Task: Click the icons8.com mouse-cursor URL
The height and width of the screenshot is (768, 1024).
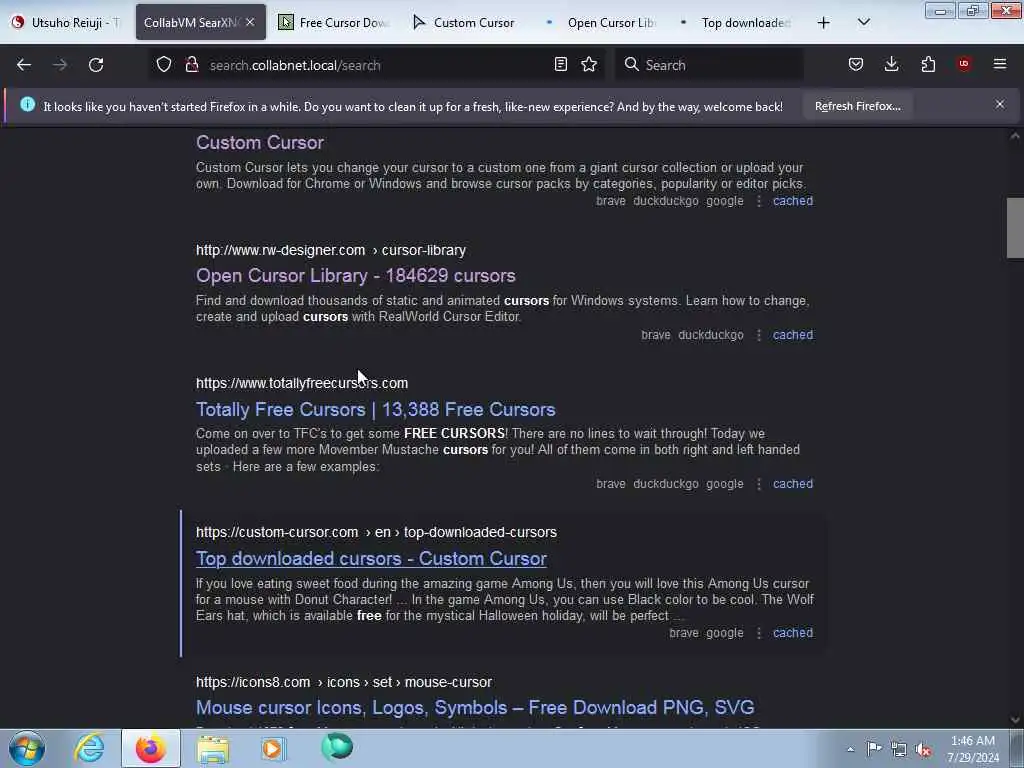Action: (x=344, y=682)
